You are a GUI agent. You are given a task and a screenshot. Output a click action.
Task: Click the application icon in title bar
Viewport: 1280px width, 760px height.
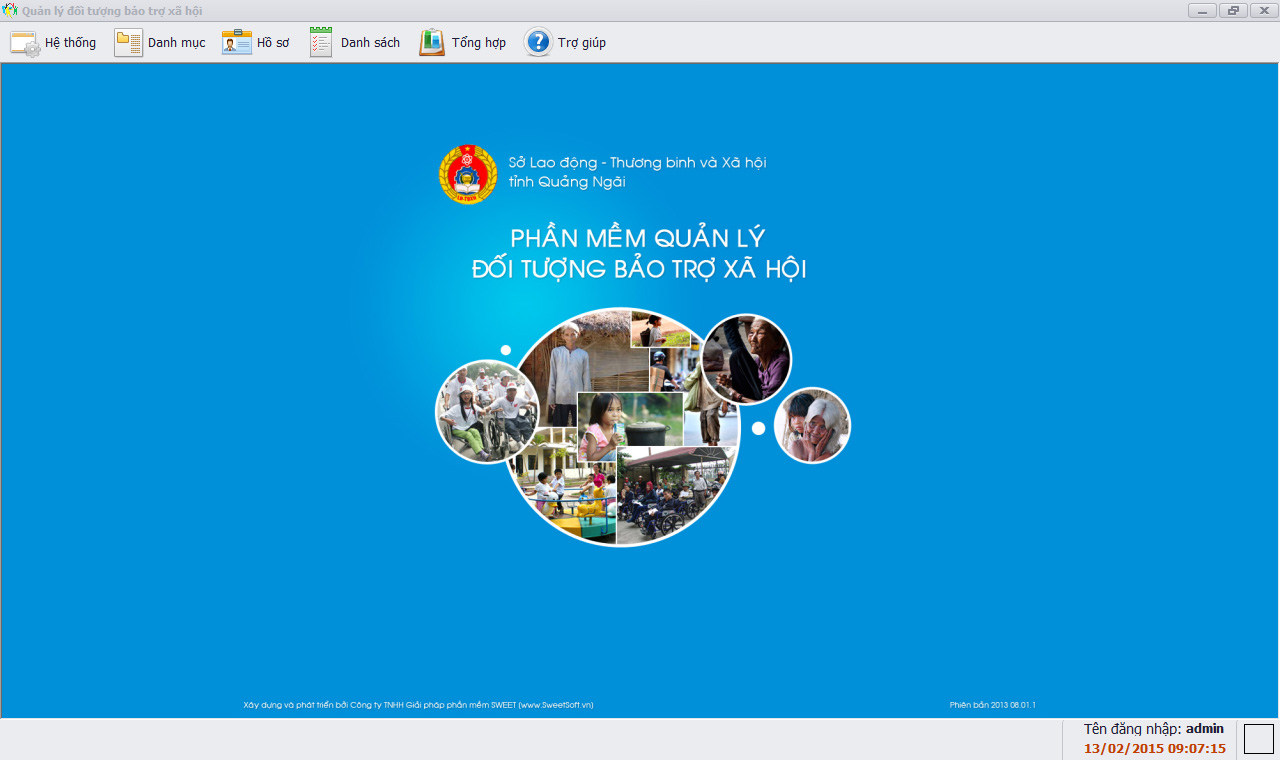click(10, 10)
